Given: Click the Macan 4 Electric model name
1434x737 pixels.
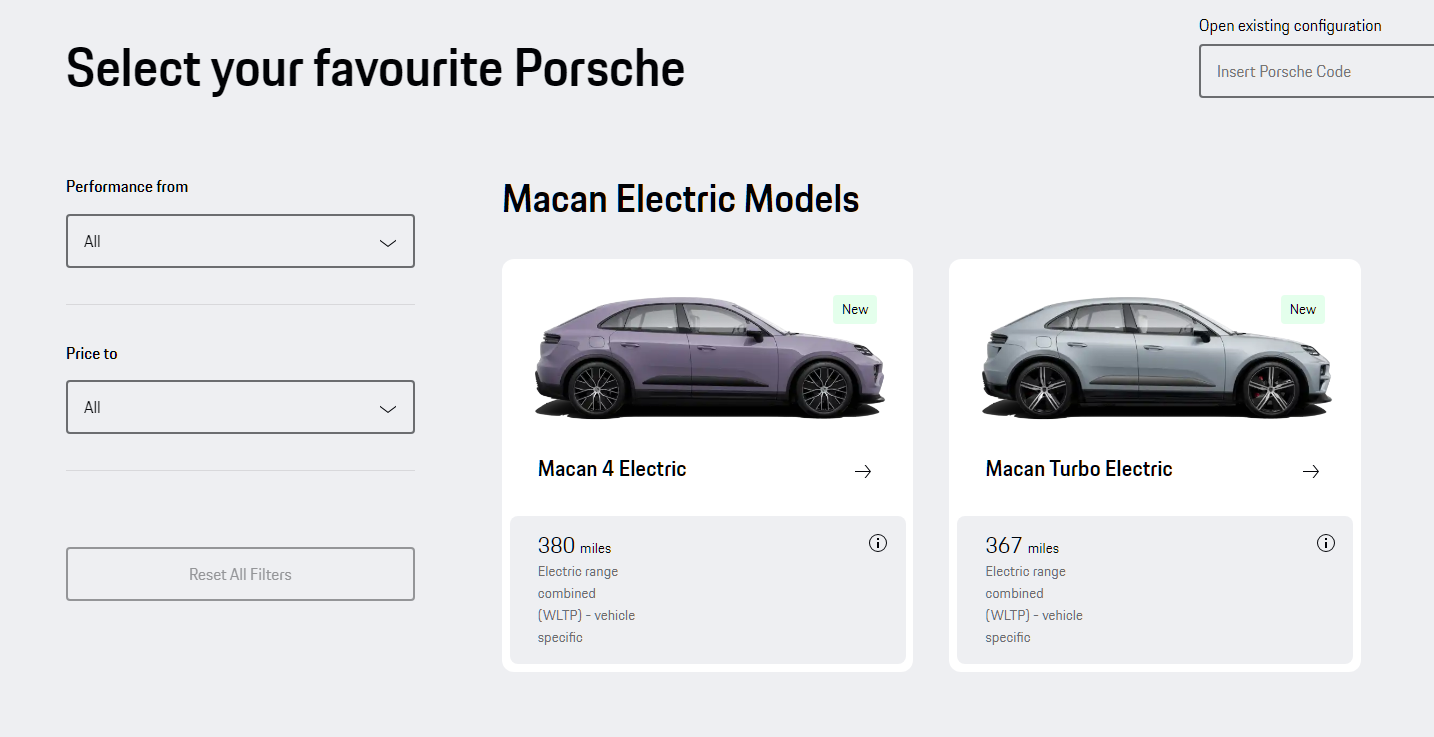Looking at the screenshot, I should click(x=612, y=468).
